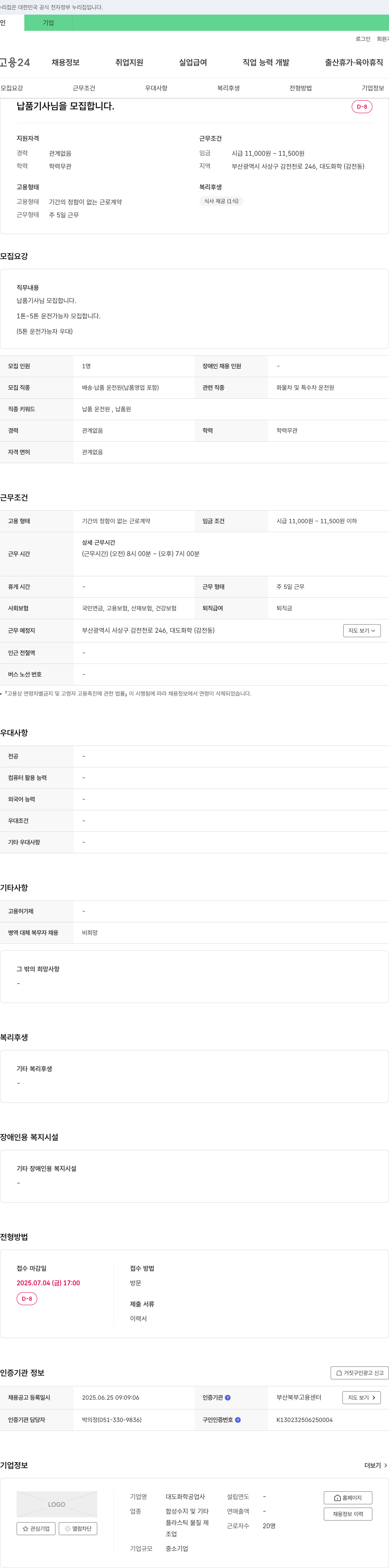Click the 식사 제공 (1식) benefit tag

point(221,201)
